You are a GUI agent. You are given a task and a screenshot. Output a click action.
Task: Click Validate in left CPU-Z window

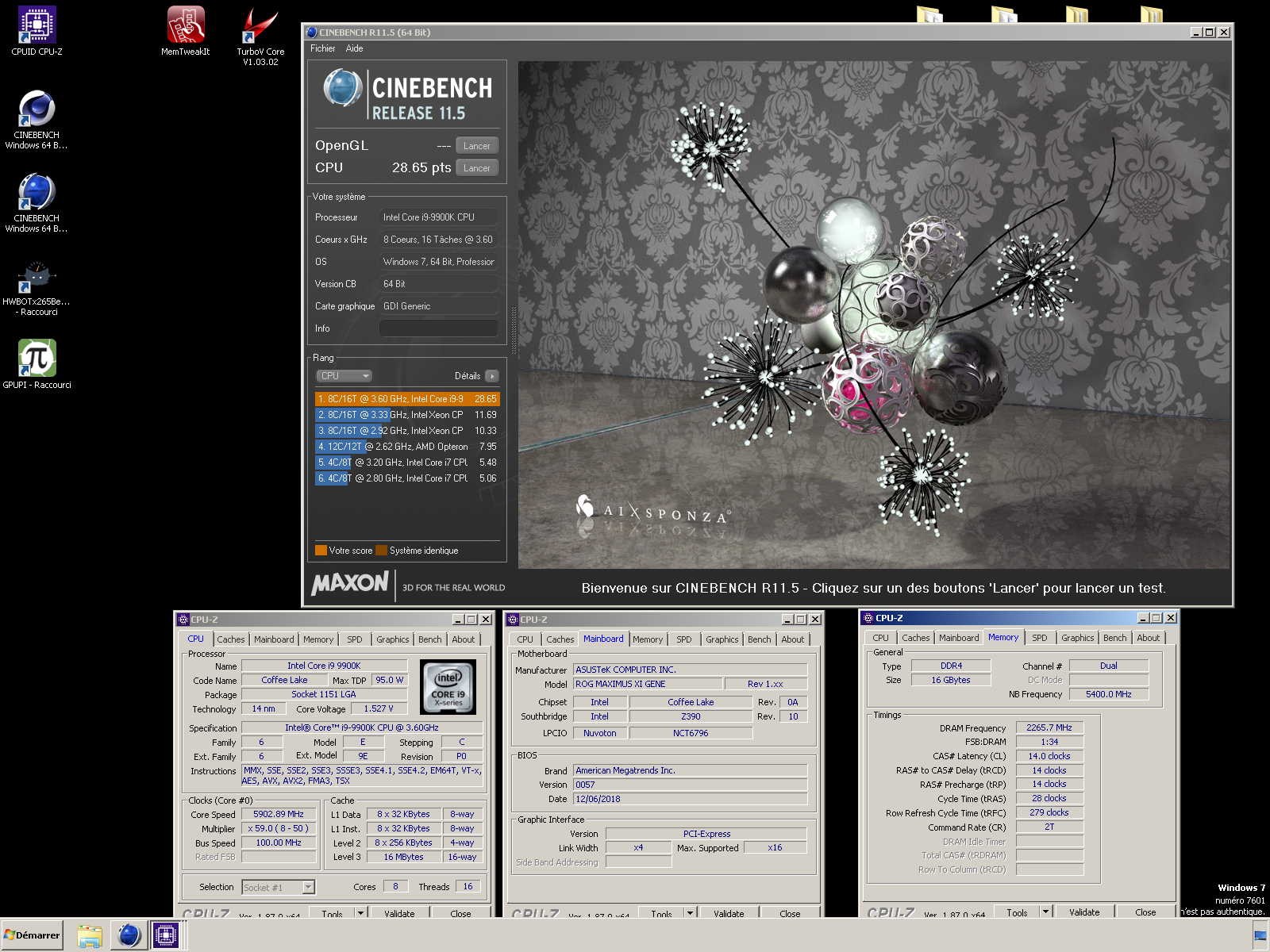pos(399,913)
